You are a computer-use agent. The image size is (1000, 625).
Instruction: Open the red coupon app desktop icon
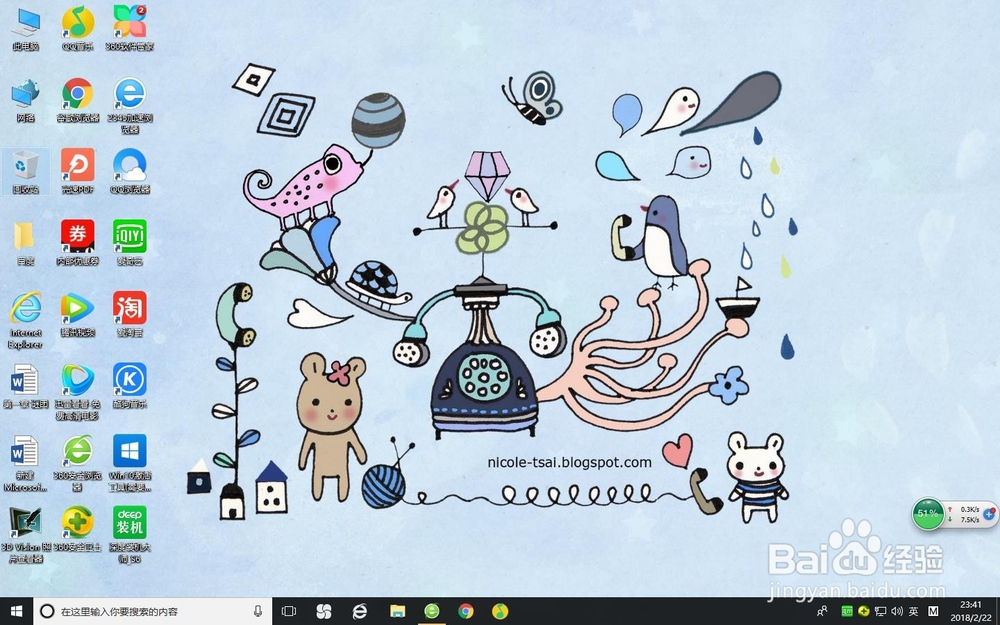tap(78, 243)
